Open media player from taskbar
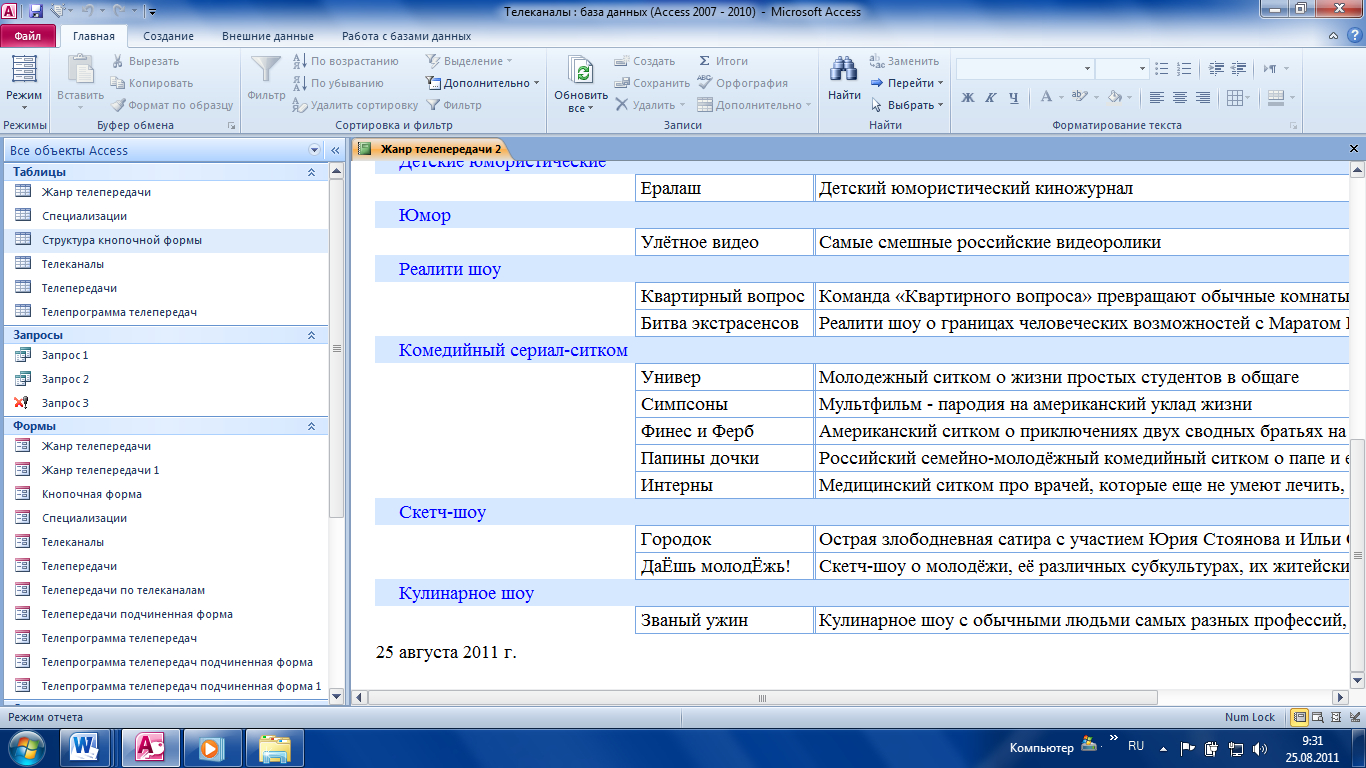 point(211,747)
